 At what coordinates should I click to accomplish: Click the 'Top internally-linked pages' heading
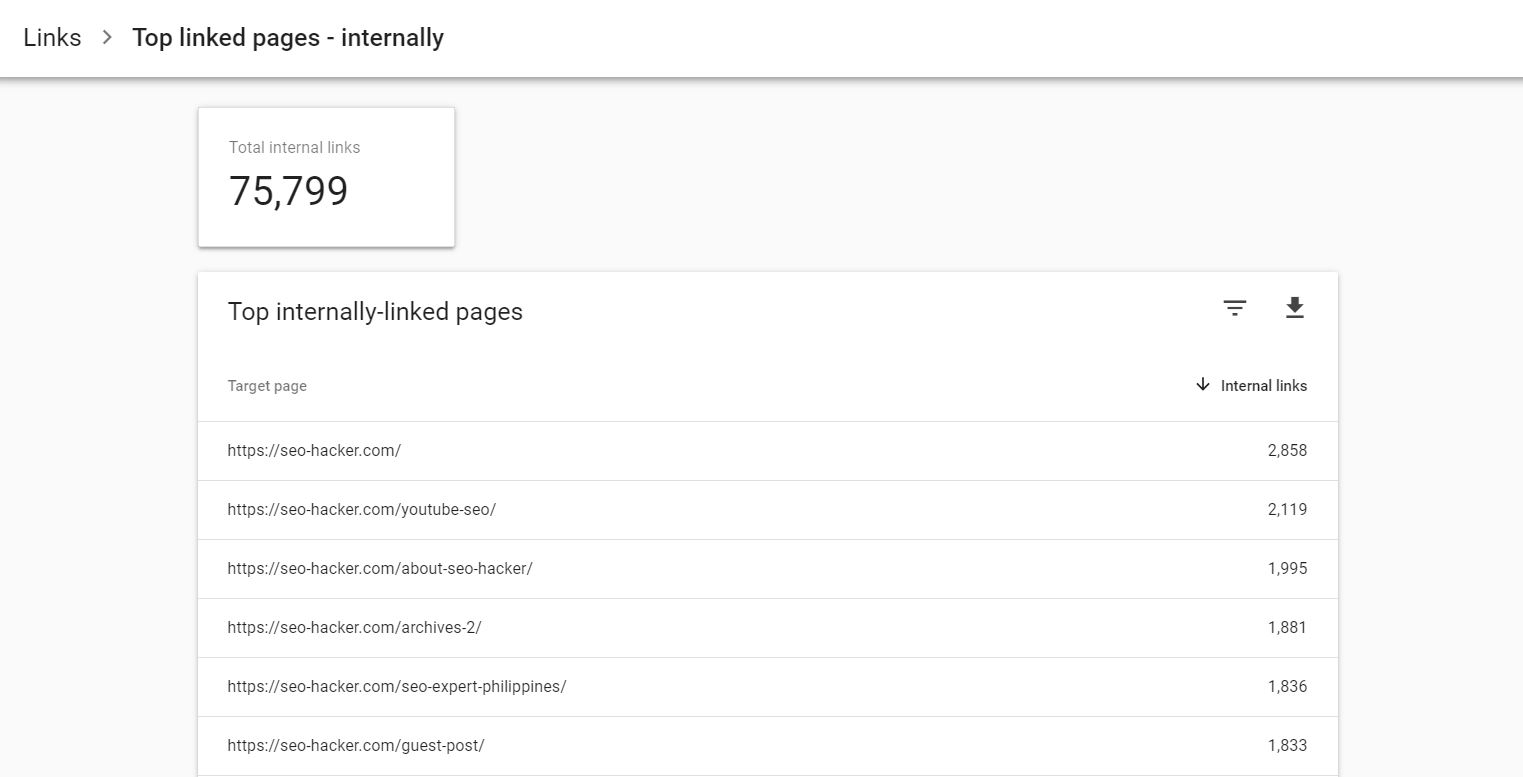375,312
